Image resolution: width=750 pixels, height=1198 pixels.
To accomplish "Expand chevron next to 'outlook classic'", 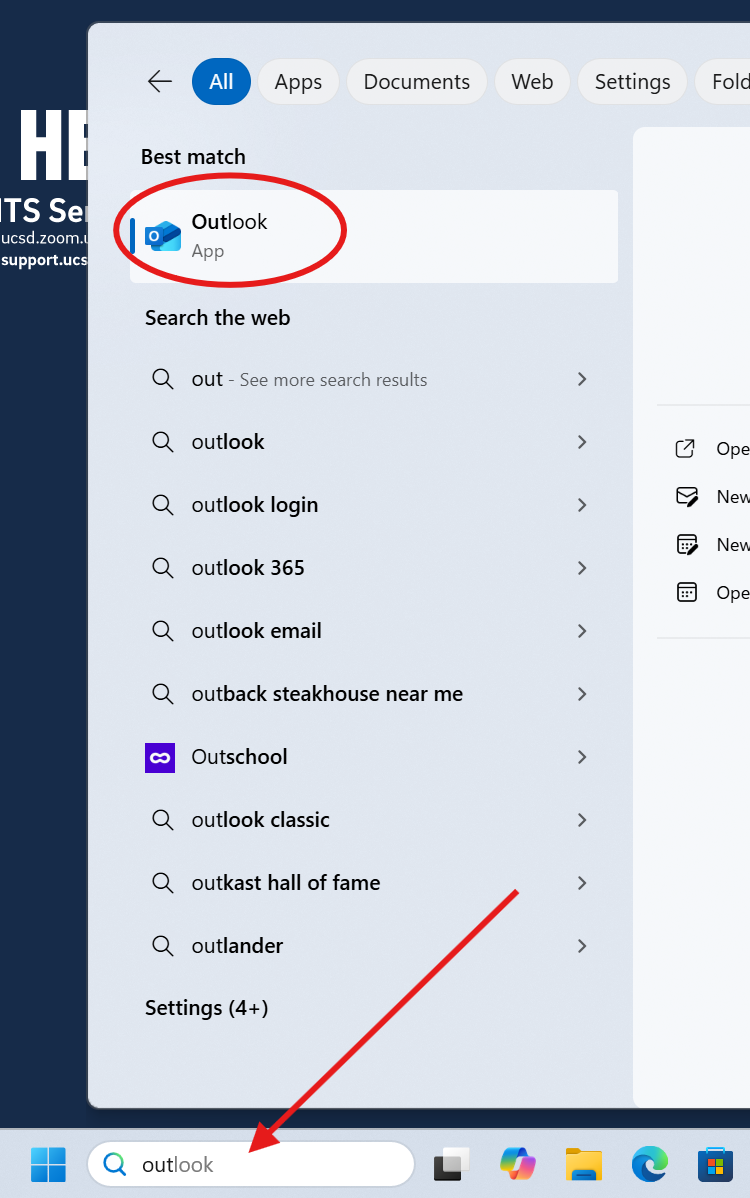I will (x=582, y=820).
